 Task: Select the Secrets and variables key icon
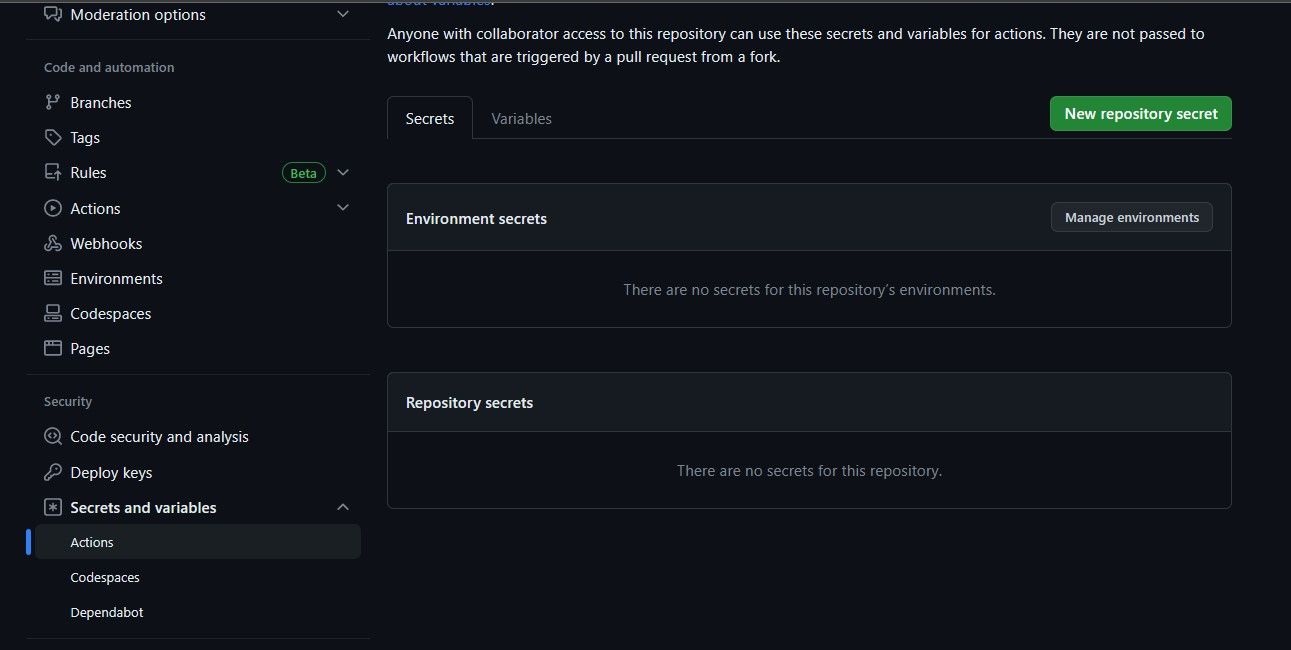point(52,507)
